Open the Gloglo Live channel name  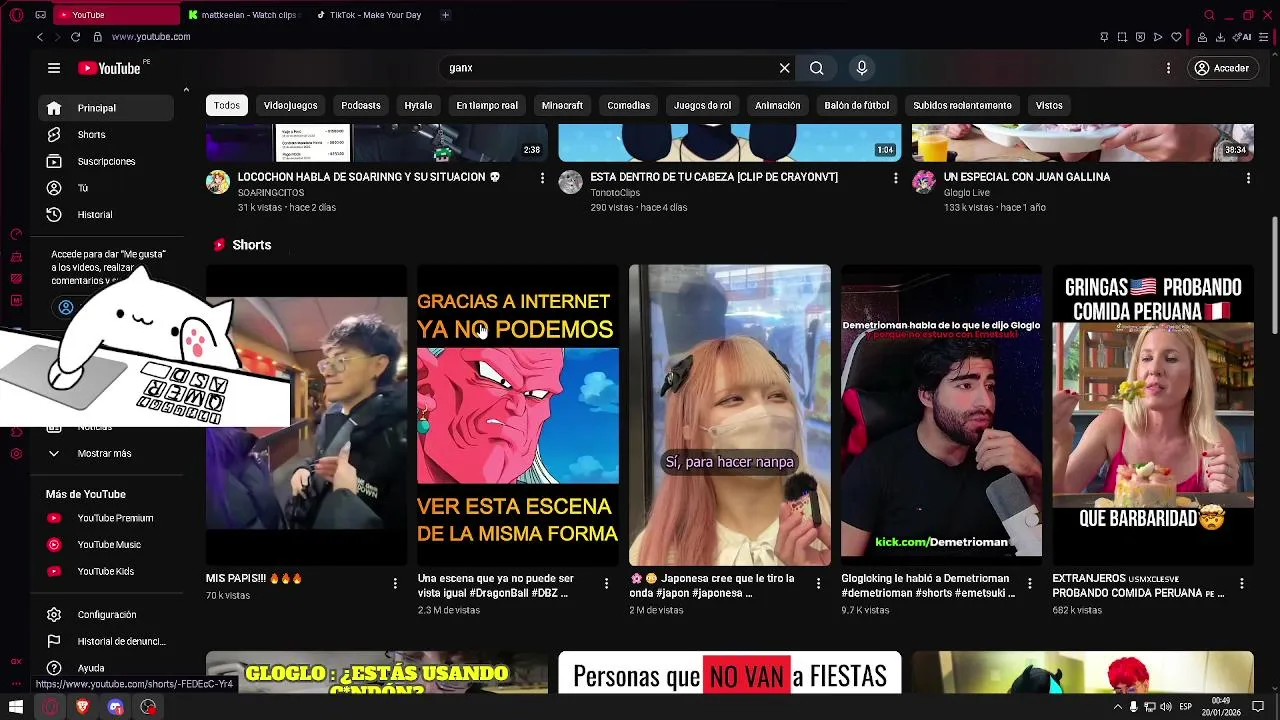tap(967, 193)
